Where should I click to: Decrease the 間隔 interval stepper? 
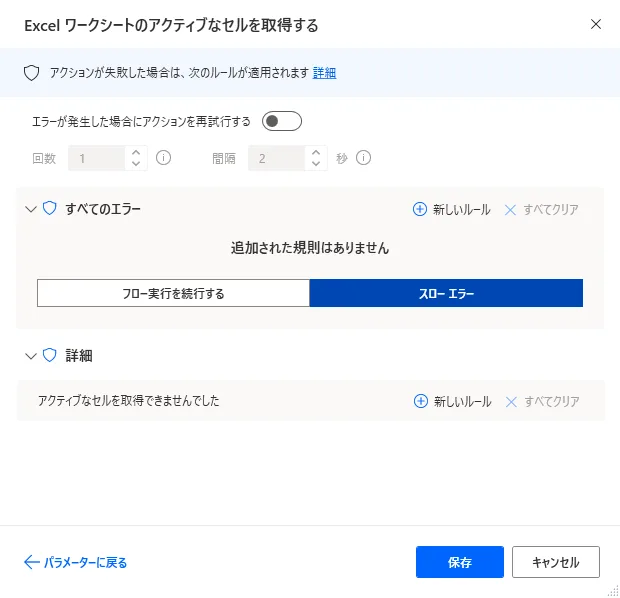pyautogui.click(x=317, y=164)
